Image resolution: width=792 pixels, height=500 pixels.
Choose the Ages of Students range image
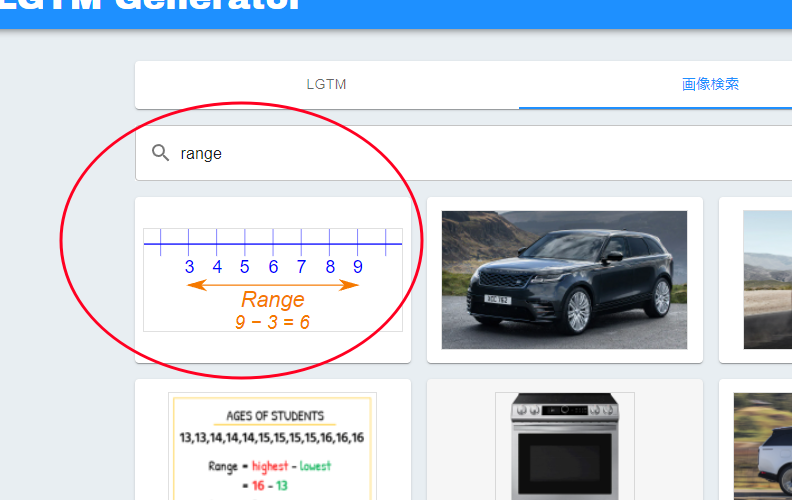[273, 446]
